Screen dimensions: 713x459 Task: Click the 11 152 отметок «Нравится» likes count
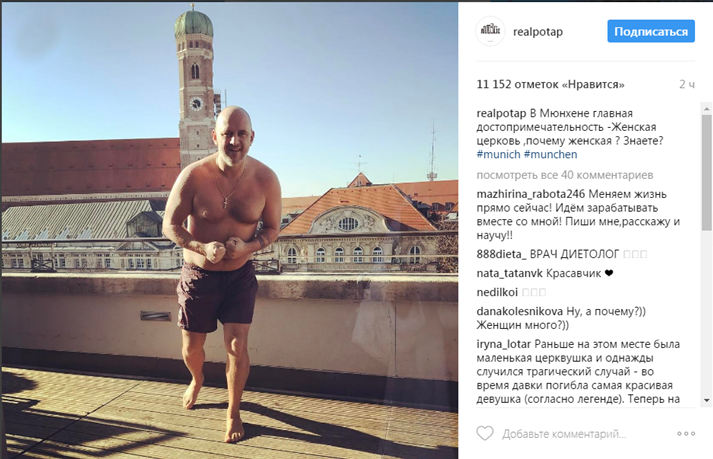click(551, 85)
